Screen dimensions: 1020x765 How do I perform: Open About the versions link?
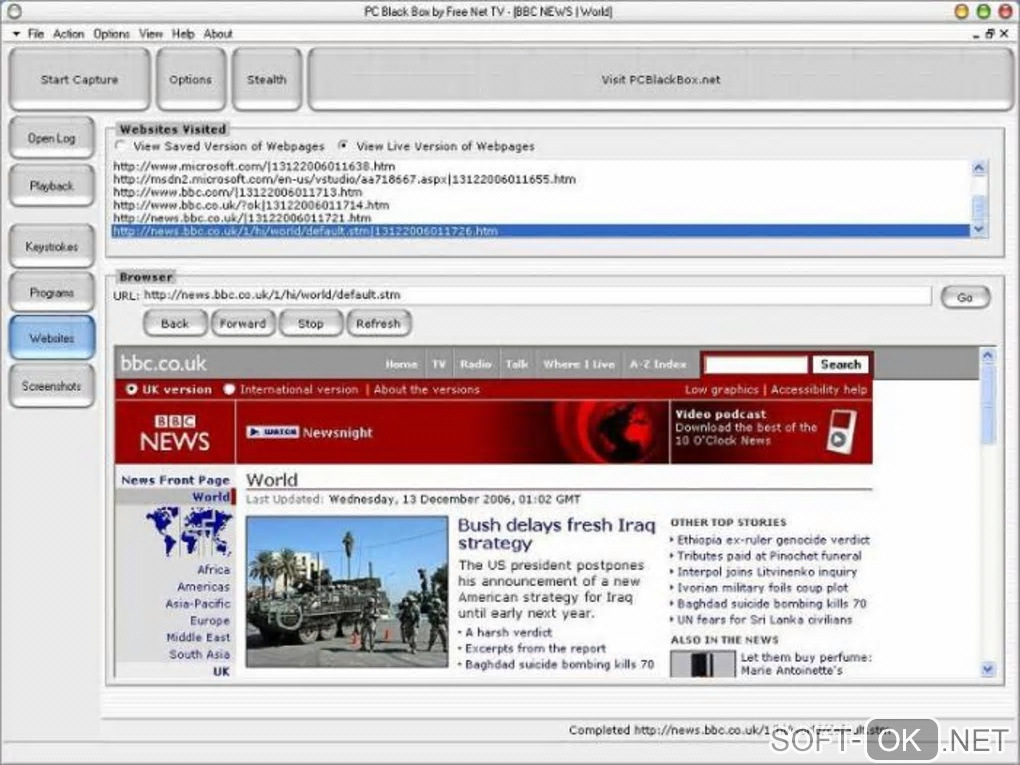(427, 390)
